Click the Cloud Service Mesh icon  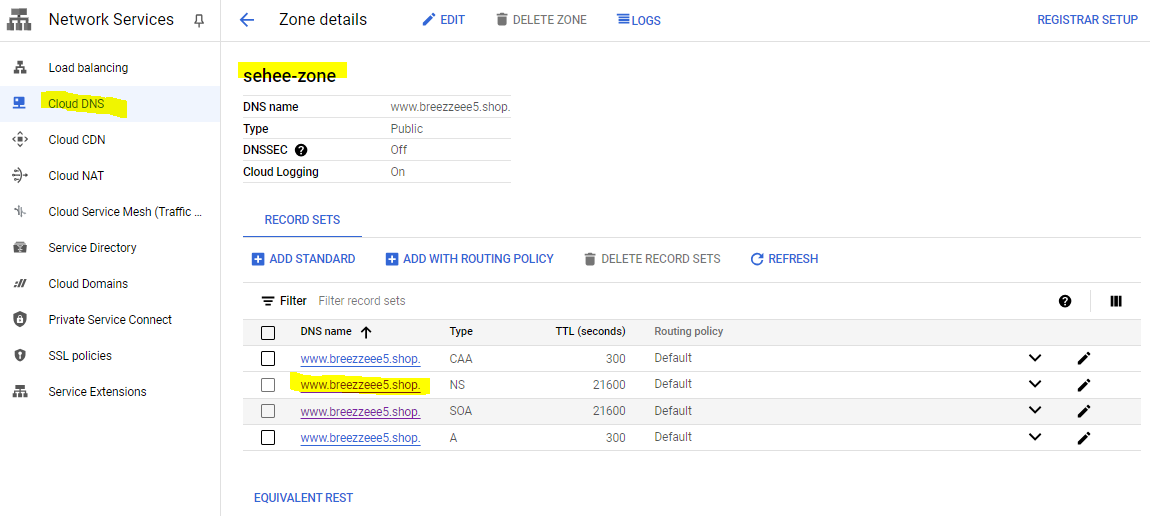(20, 211)
